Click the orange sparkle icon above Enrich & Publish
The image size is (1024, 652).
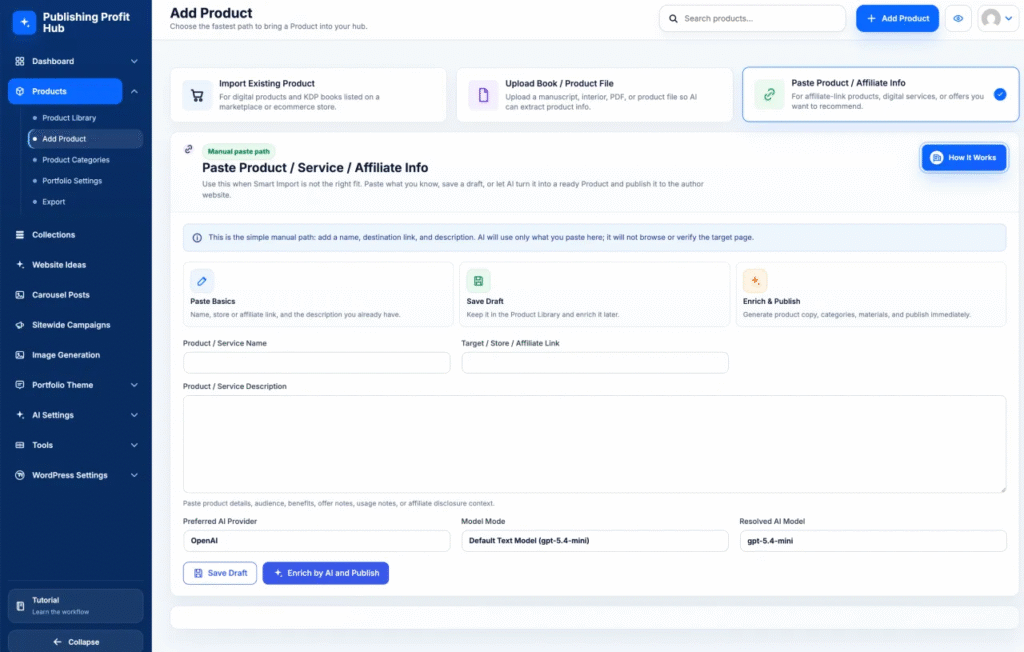pyautogui.click(x=755, y=281)
